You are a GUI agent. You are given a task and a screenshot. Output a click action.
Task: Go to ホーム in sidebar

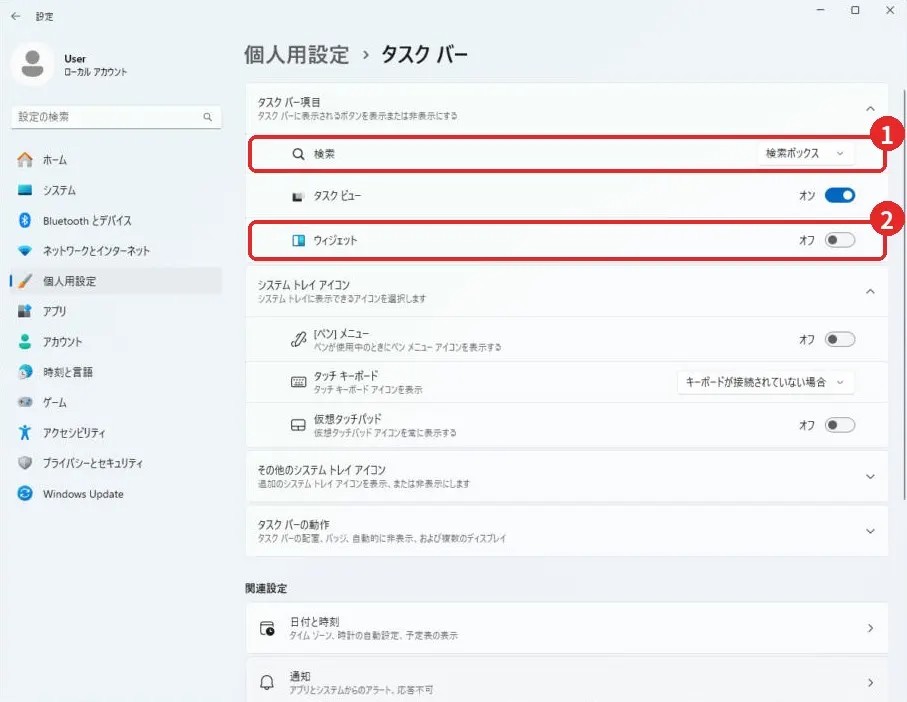pyautogui.click(x=116, y=160)
